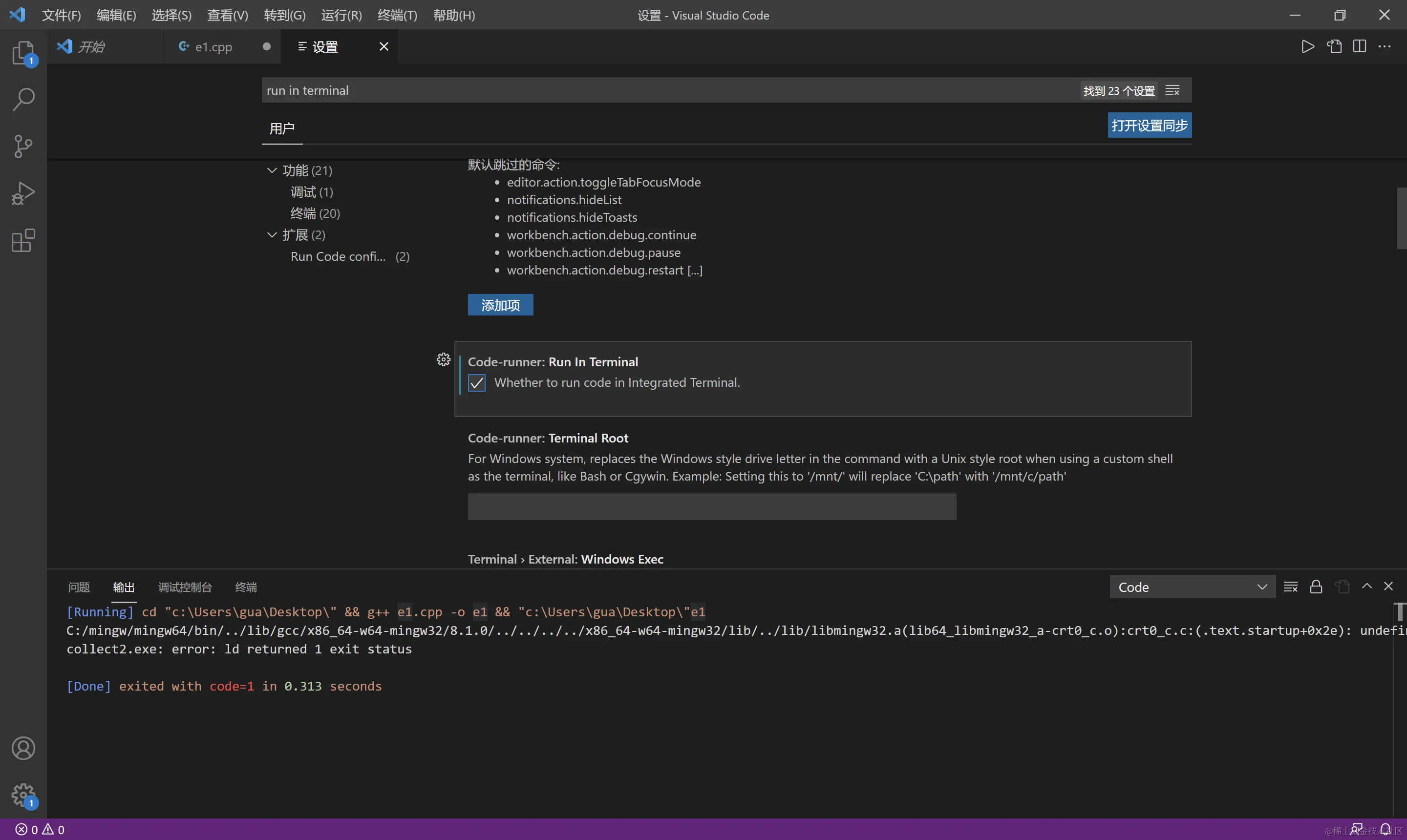Open Source Control view
The image size is (1407, 840).
[23, 147]
